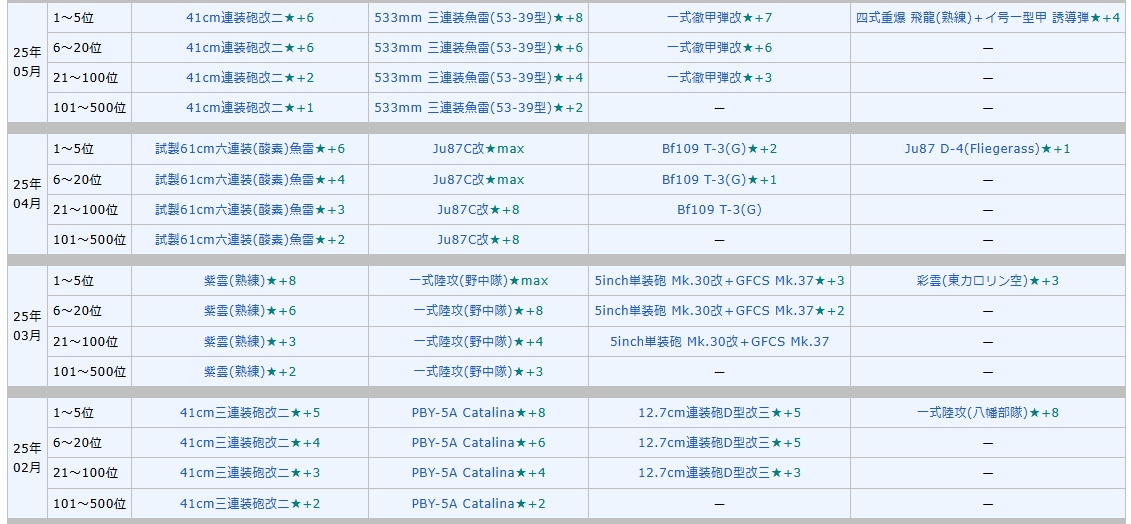Click the 41cm三連装砲改二★+5 link
The height and width of the screenshot is (524, 1131).
pos(249,413)
